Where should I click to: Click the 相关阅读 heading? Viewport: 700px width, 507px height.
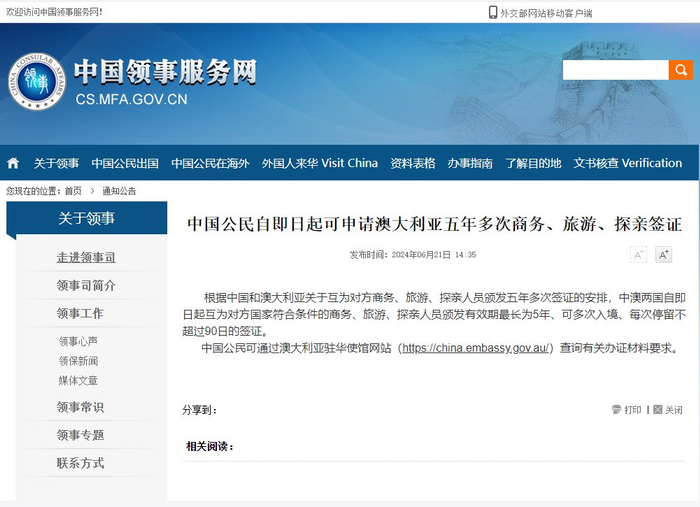pyautogui.click(x=209, y=446)
